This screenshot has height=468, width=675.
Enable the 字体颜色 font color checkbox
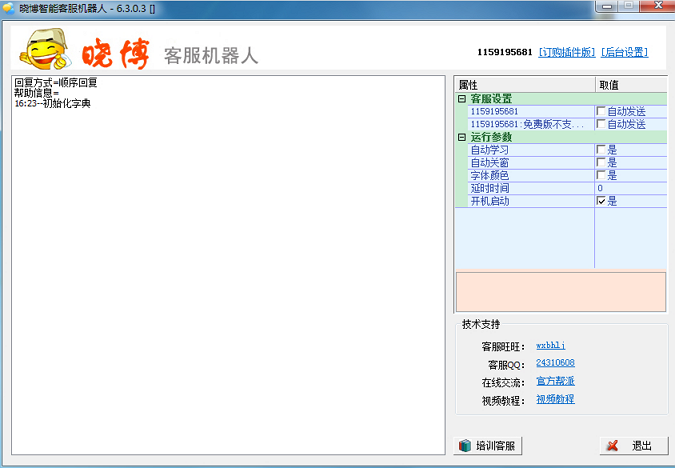(601, 176)
